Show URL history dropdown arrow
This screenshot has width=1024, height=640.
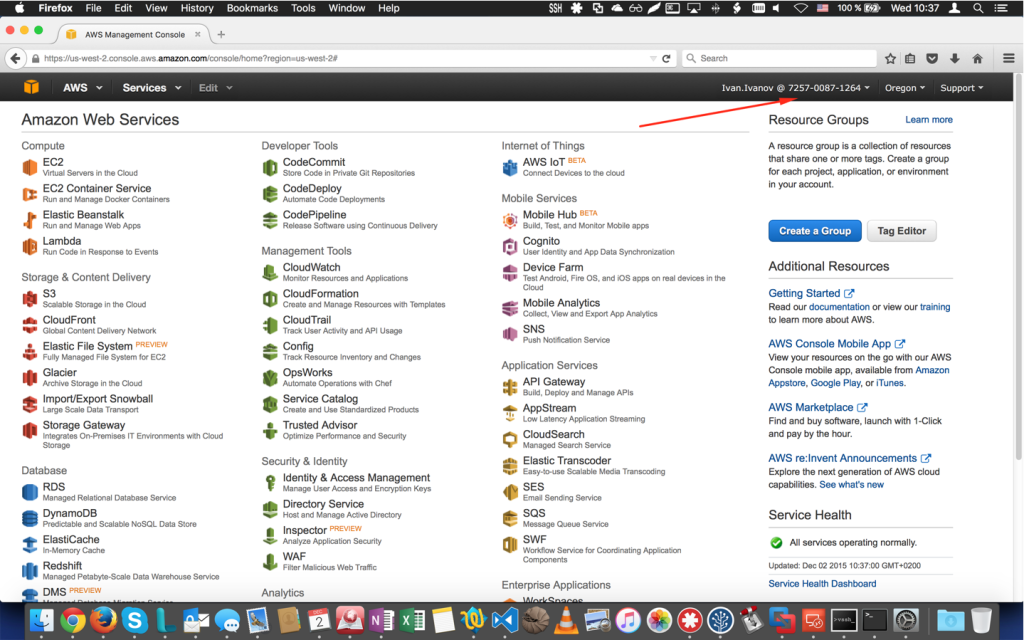pyautogui.click(x=653, y=59)
